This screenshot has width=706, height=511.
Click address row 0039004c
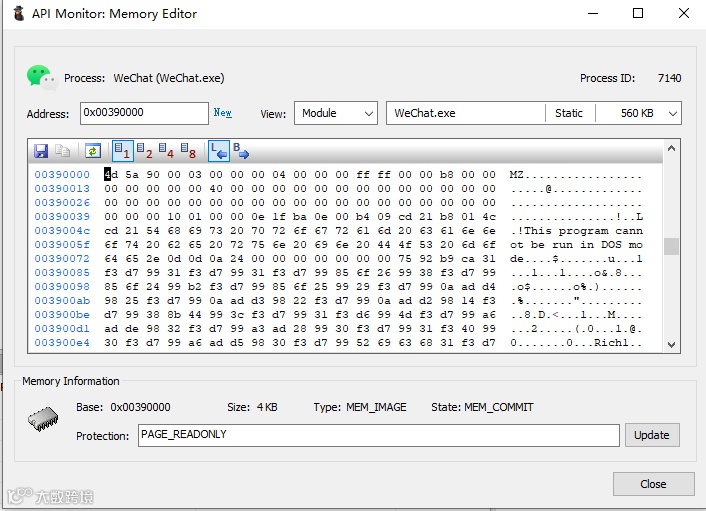click(62, 231)
